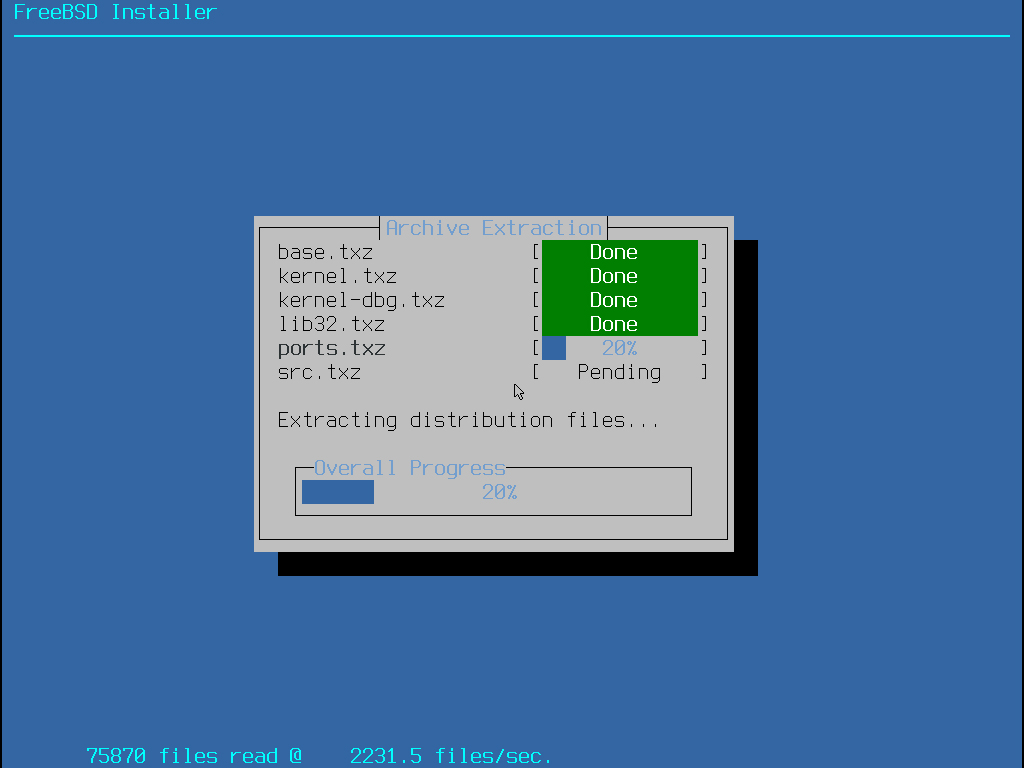Click the Archive Extraction dialog title

(494, 228)
